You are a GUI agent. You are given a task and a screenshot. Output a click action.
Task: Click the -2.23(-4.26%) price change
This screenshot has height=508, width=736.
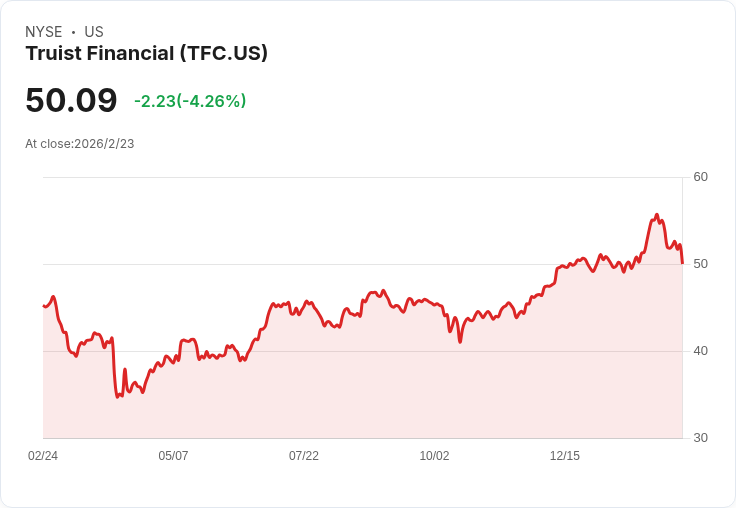point(190,101)
